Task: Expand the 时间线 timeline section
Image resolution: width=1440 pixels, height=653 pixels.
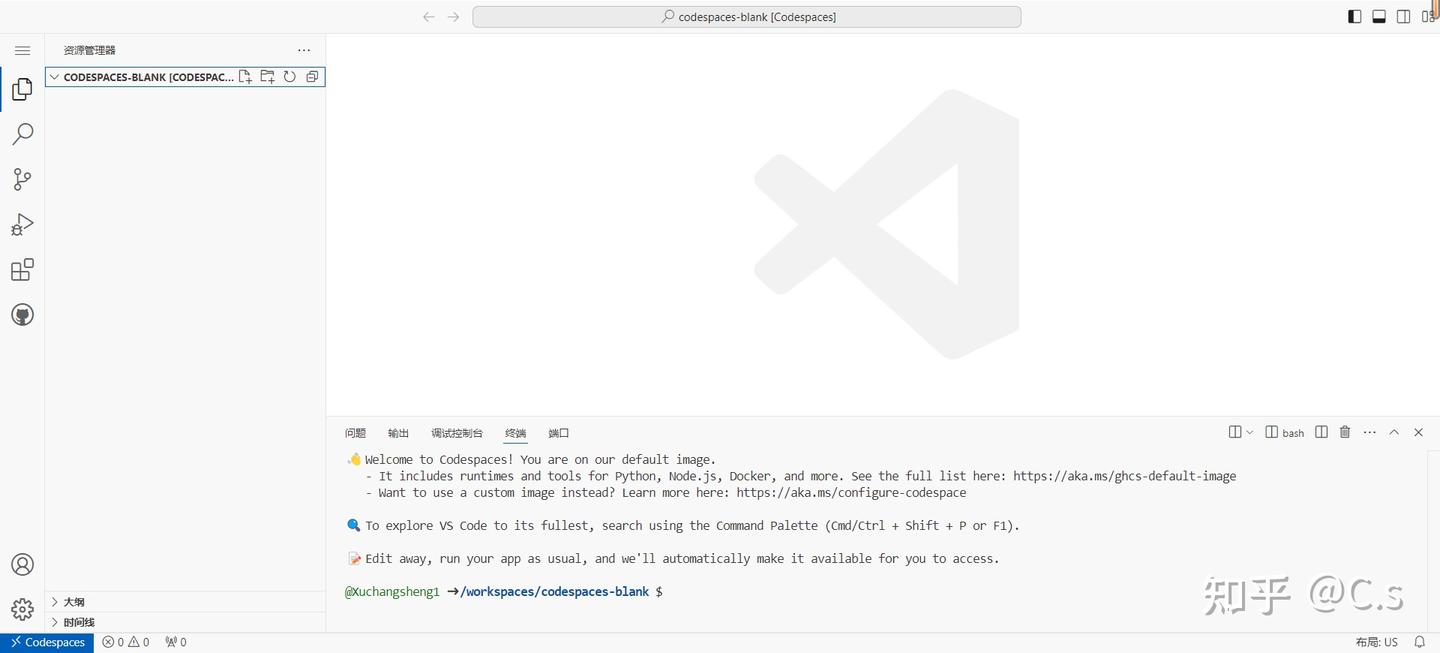Action: tap(77, 621)
